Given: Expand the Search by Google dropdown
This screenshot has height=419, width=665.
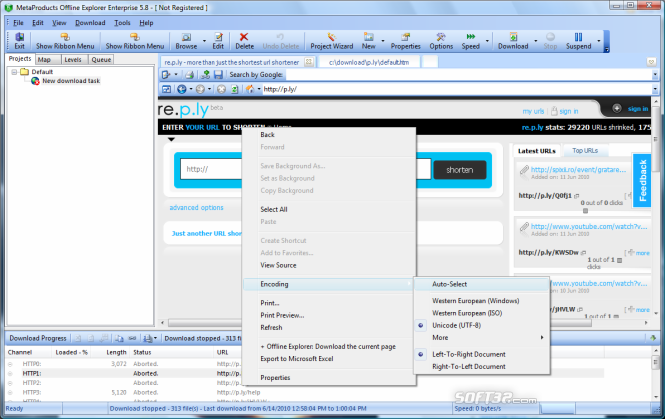Looking at the screenshot, I should pos(655,75).
